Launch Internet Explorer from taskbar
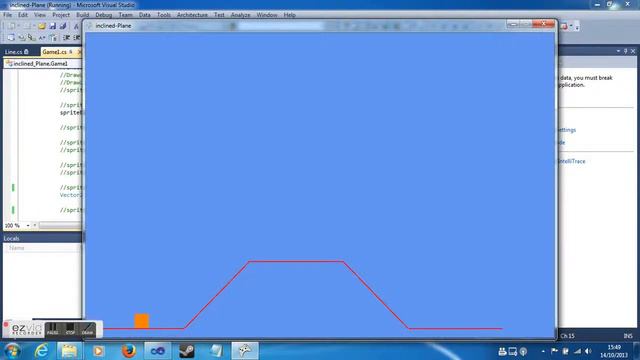This screenshot has height=360, width=640. click(x=41, y=351)
